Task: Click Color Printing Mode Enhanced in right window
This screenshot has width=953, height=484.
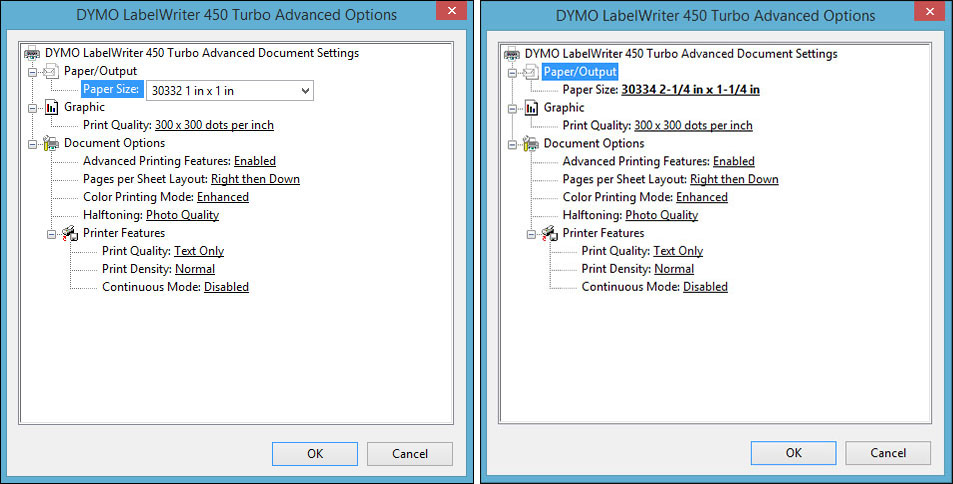Action: pyautogui.click(x=702, y=197)
